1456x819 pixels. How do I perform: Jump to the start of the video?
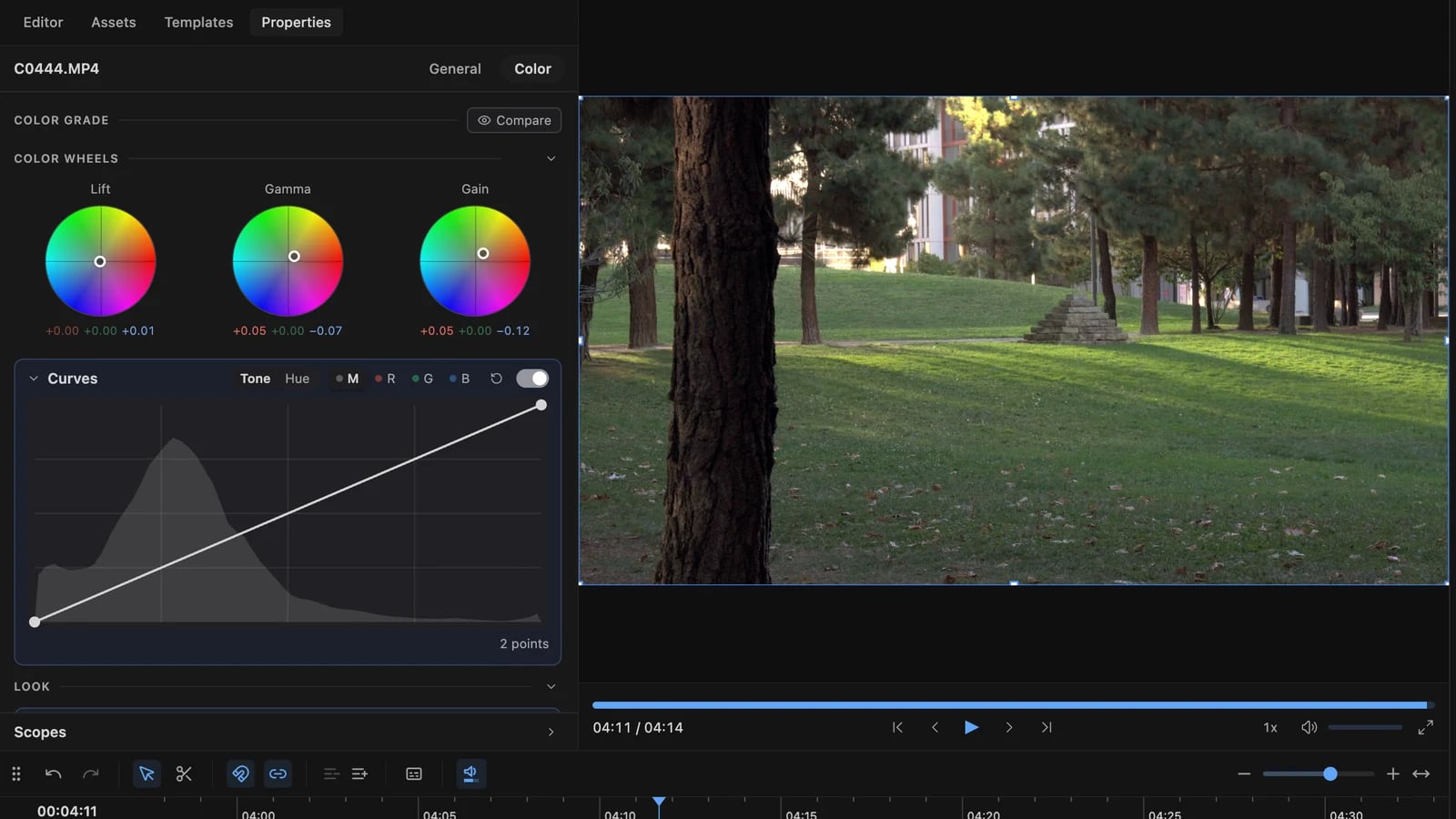897,727
